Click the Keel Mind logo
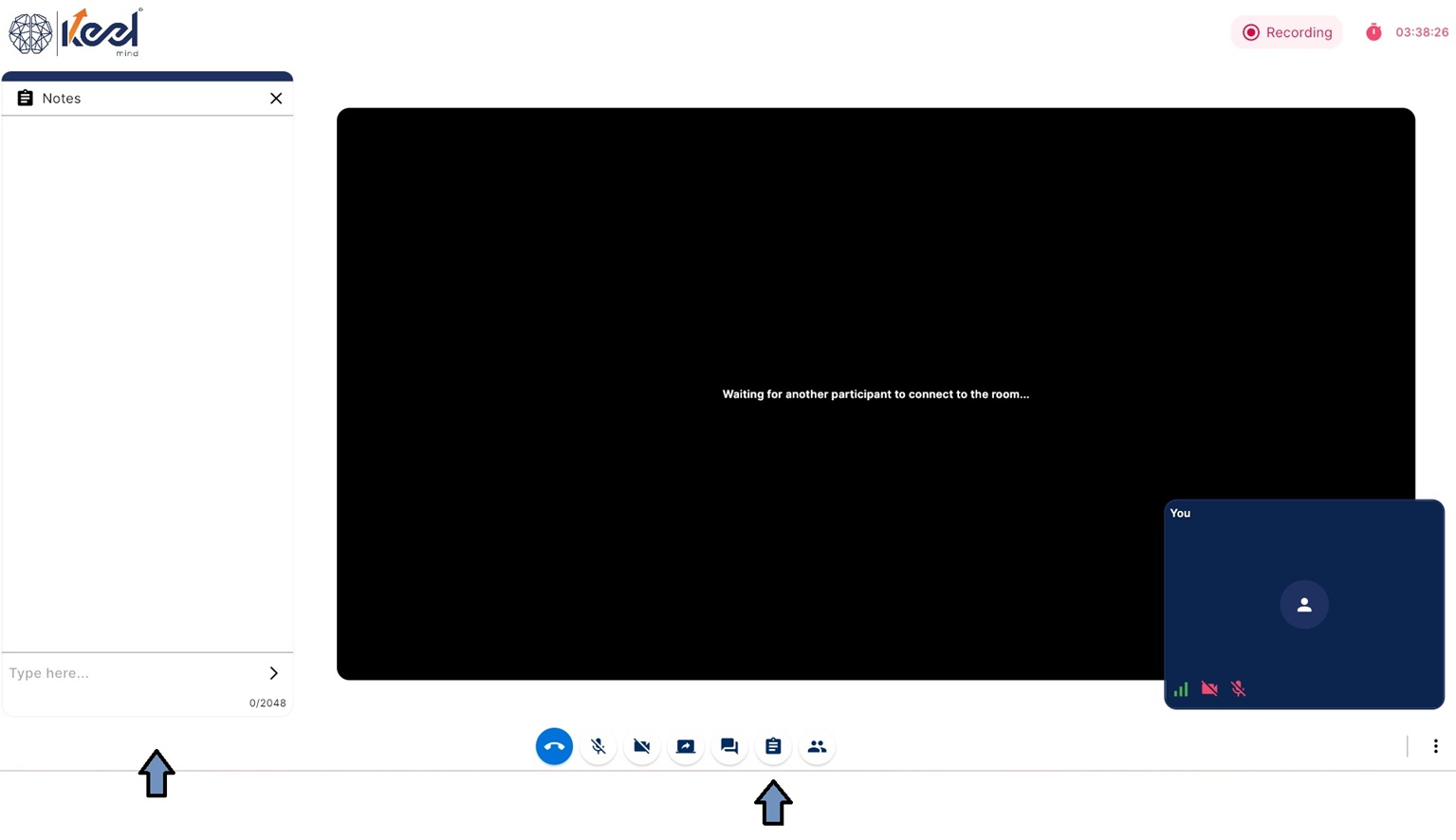Screen dimensions: 1456x840 [76, 32]
